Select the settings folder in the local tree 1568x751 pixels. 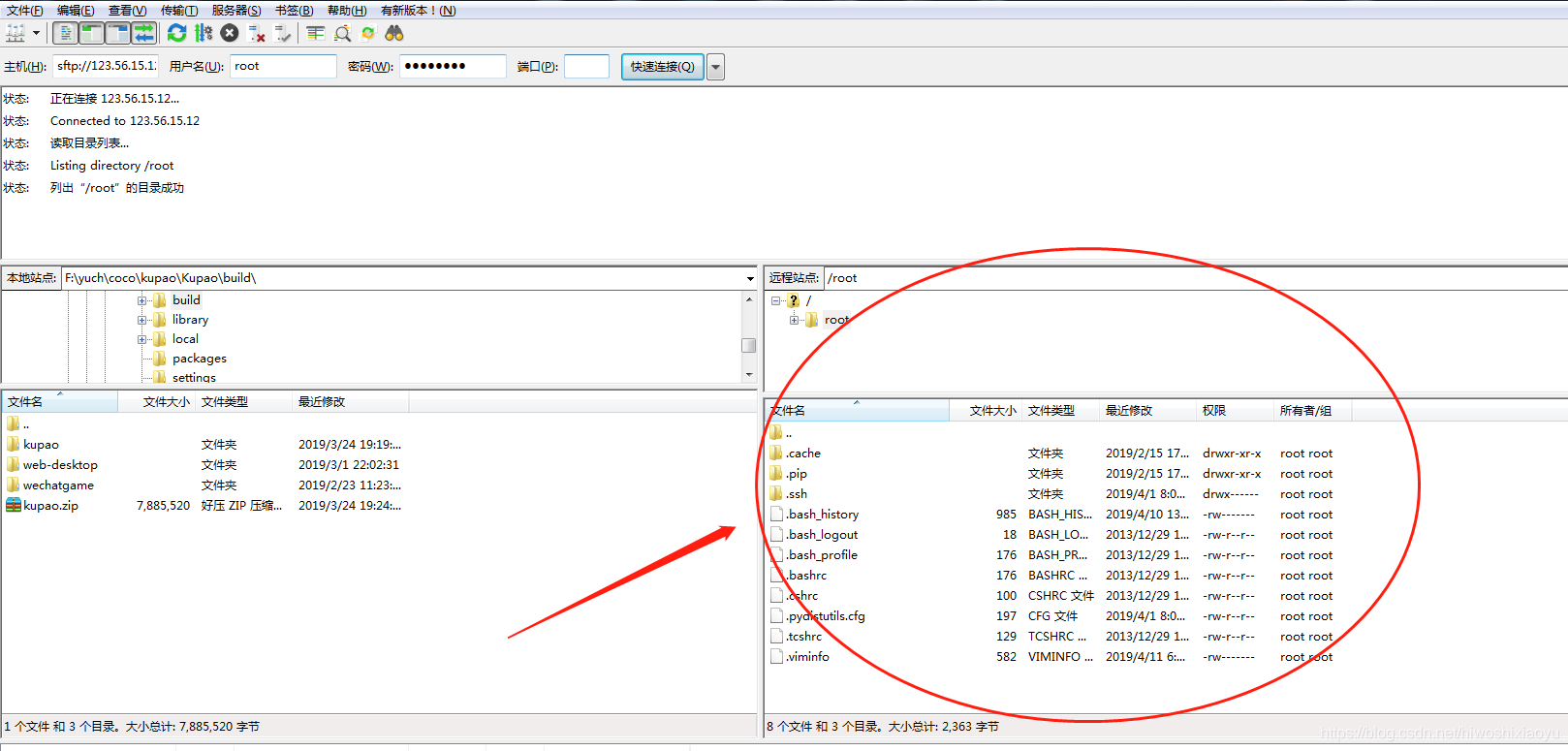point(194,378)
